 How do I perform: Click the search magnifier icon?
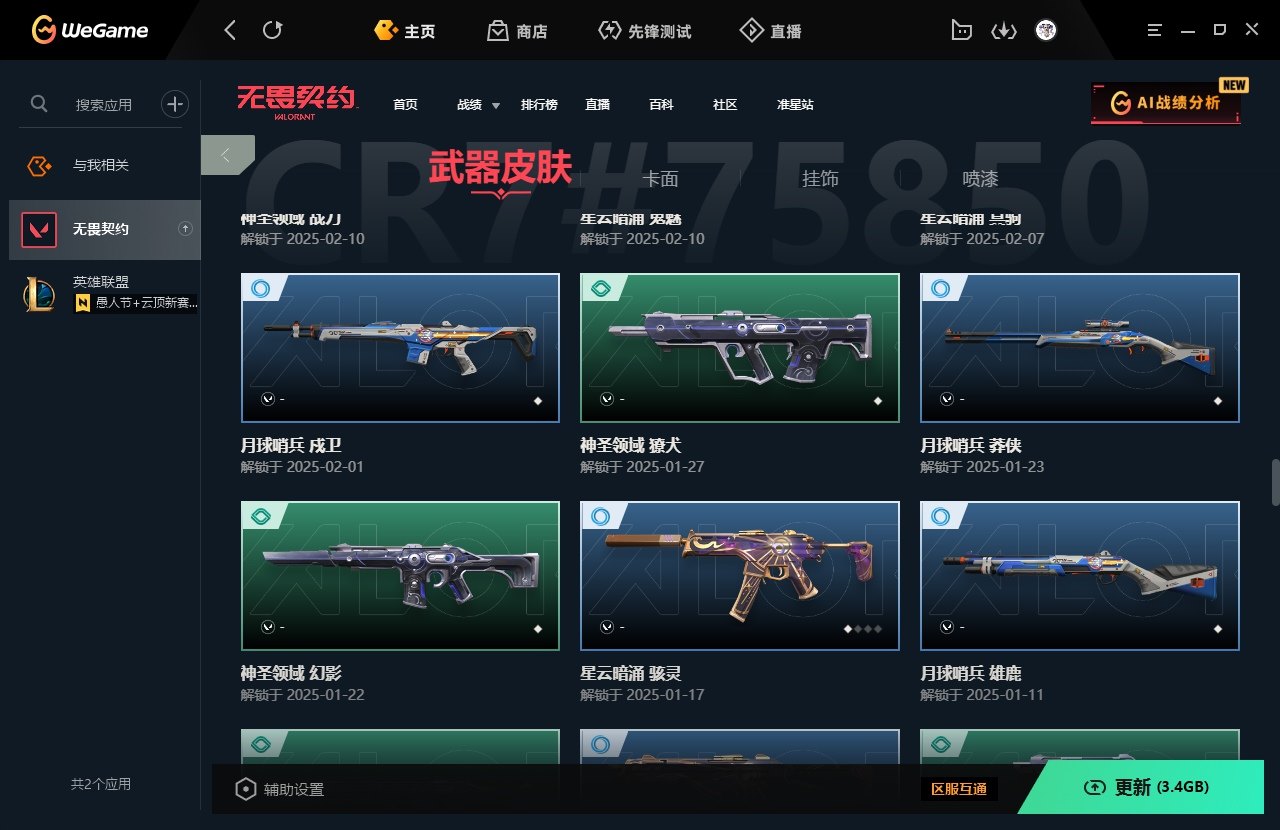pyautogui.click(x=39, y=103)
